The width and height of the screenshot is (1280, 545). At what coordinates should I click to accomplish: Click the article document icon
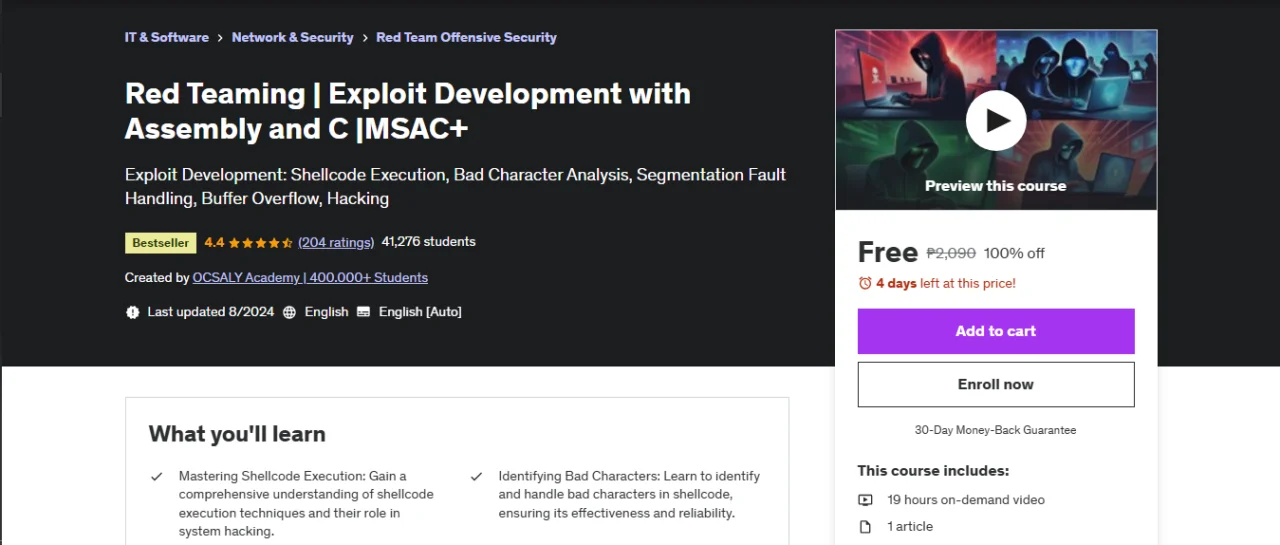tap(866, 526)
